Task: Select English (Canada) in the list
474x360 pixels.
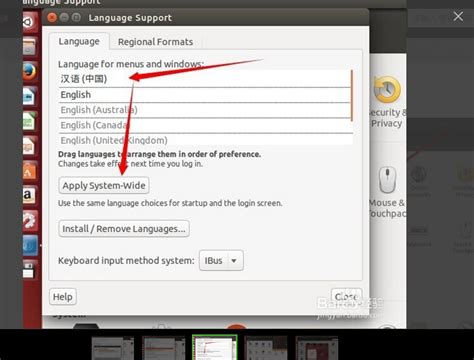Action: click(x=204, y=125)
